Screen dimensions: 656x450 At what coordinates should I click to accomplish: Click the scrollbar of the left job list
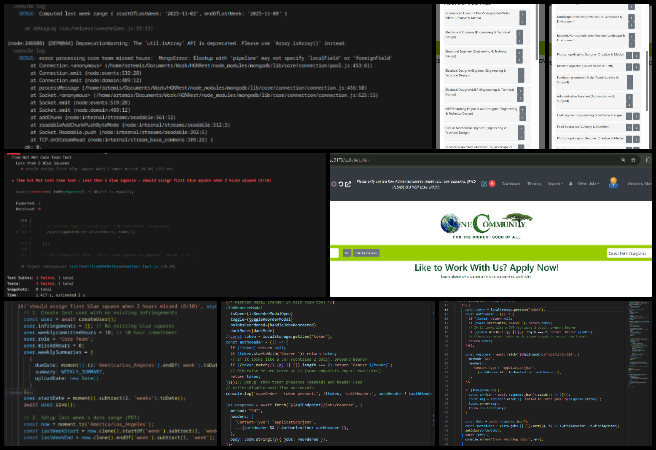coord(538,33)
